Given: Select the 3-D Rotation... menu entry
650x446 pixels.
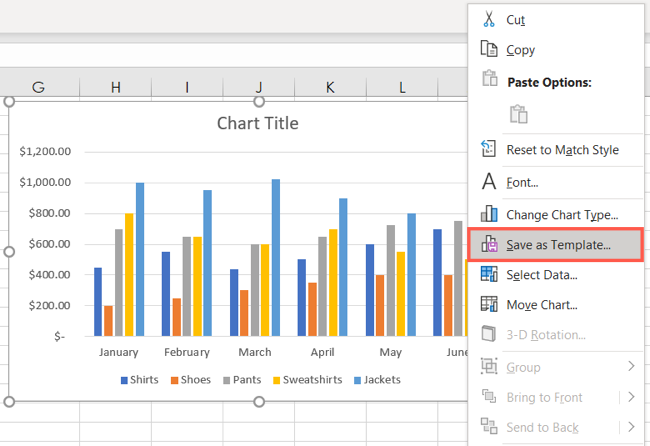Looking at the screenshot, I should point(546,335).
